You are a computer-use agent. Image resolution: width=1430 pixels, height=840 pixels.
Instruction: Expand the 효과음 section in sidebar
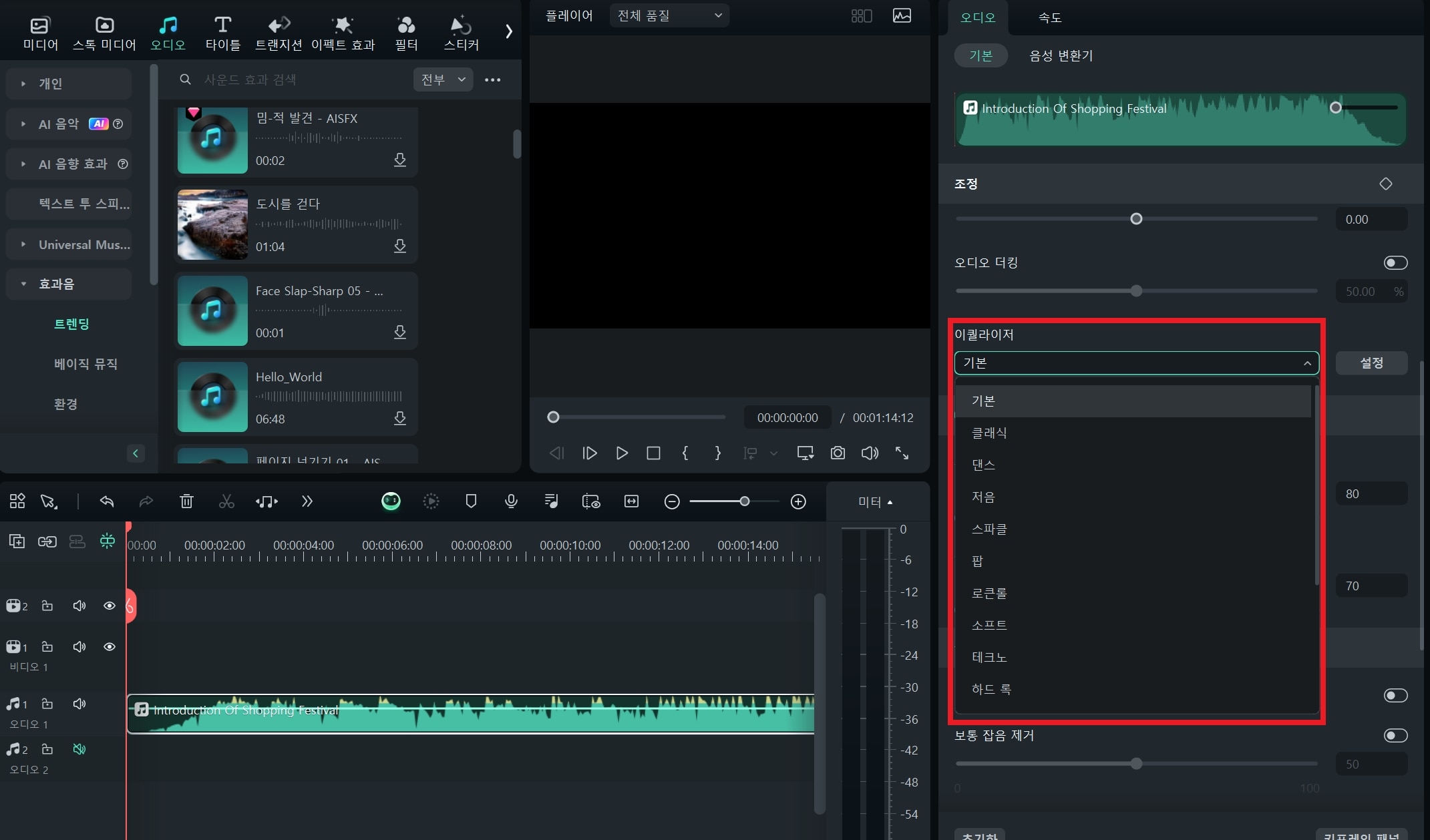pos(23,284)
